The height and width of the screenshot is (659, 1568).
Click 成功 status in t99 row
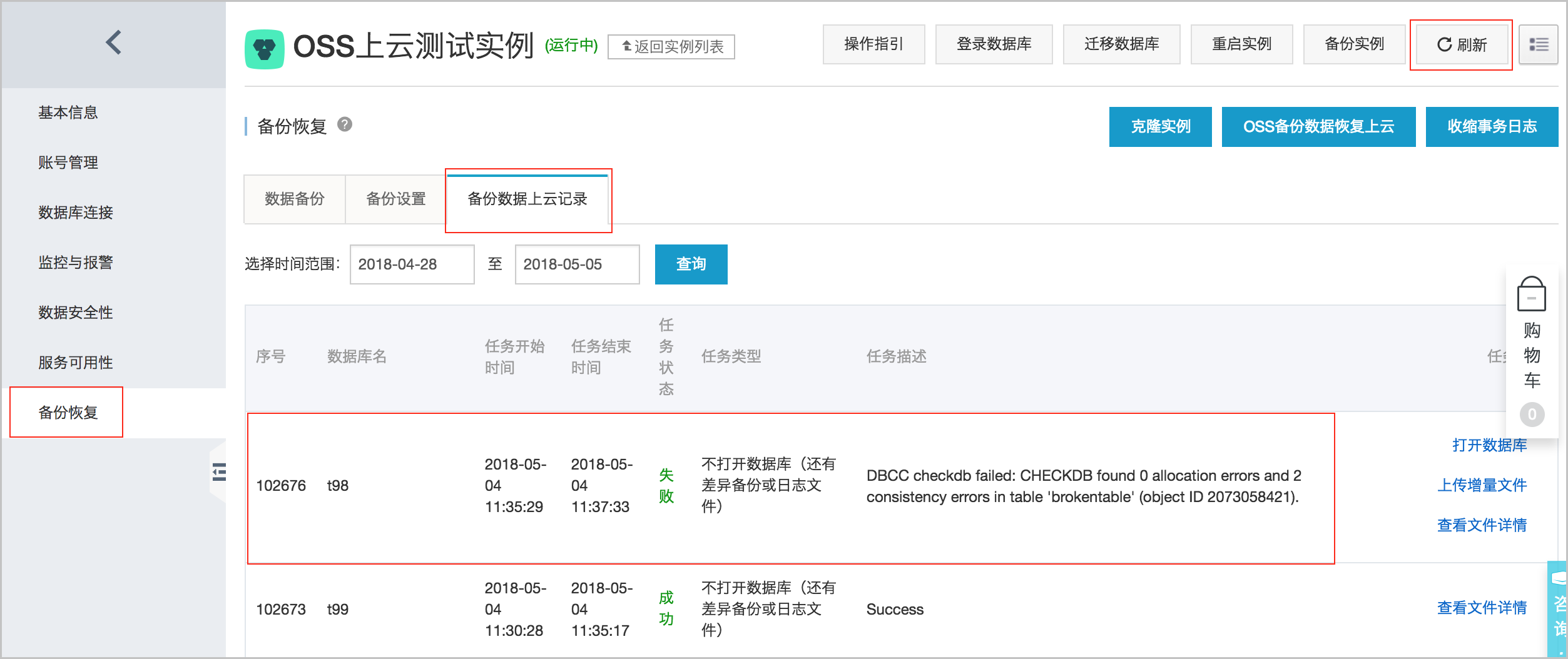pos(666,608)
